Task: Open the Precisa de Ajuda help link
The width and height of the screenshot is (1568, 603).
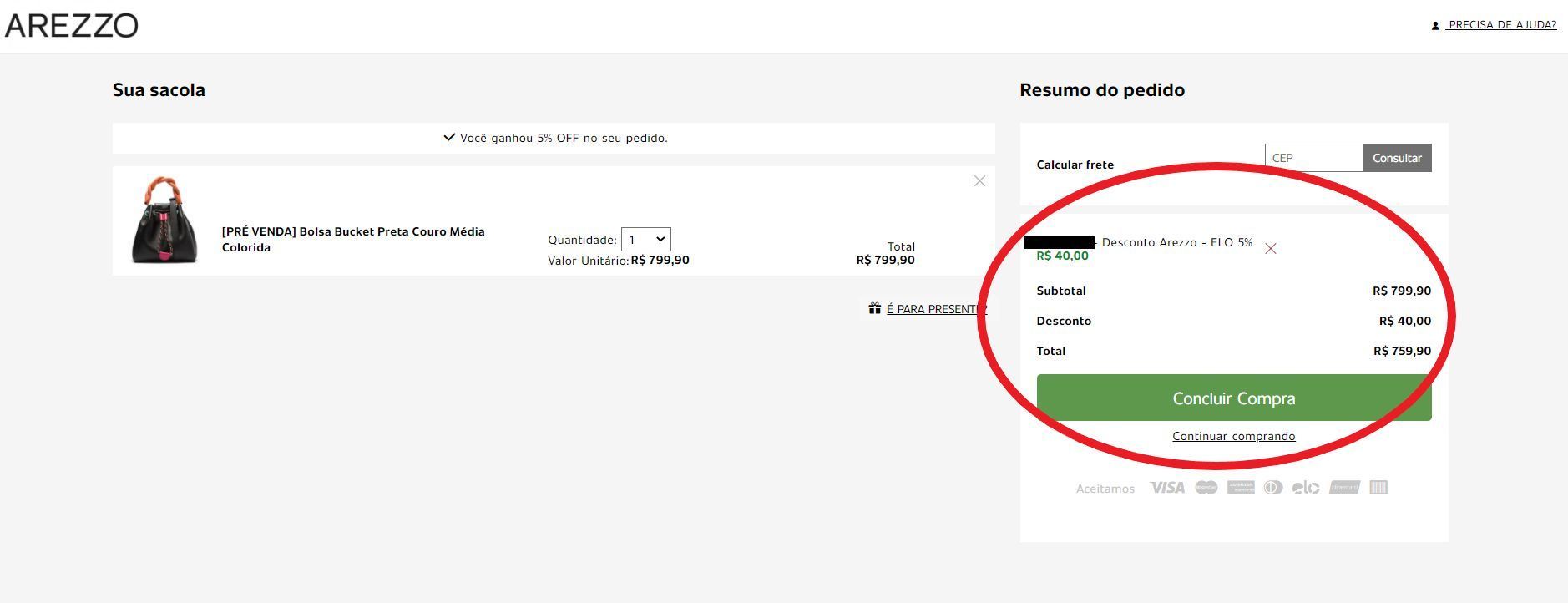Action: pyautogui.click(x=1502, y=25)
